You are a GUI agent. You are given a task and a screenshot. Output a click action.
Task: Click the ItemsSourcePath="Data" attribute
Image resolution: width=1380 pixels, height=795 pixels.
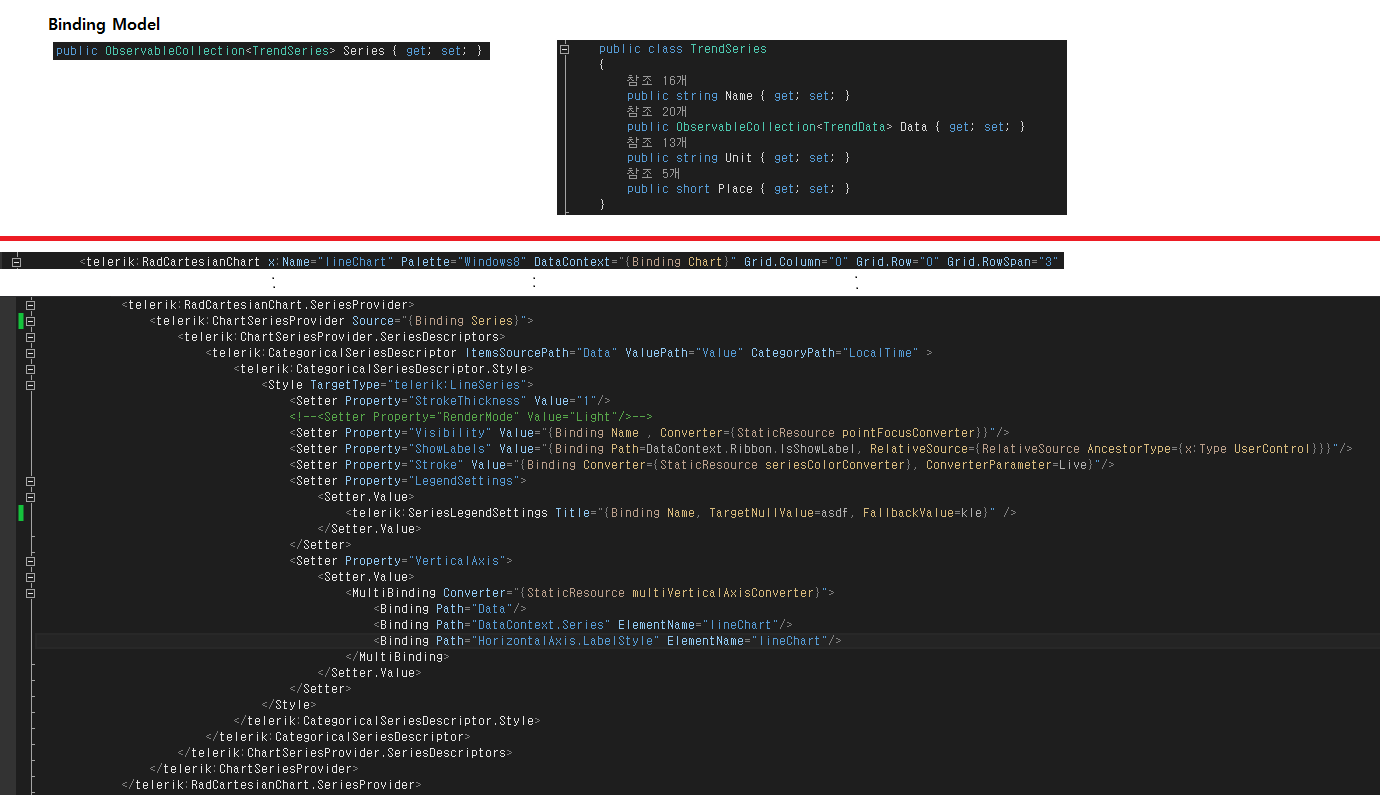coord(541,353)
